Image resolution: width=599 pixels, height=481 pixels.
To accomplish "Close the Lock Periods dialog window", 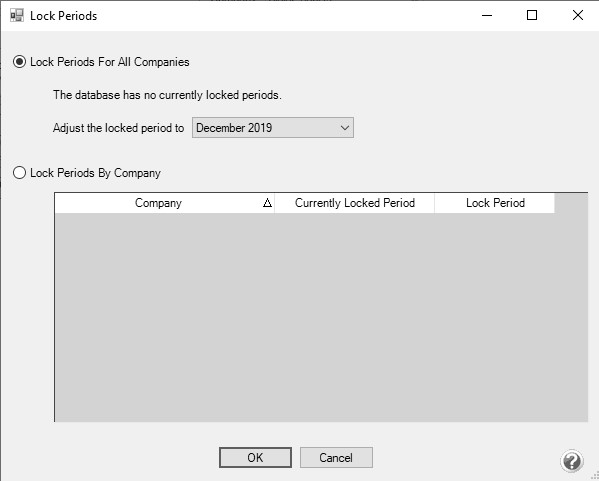I will point(578,15).
